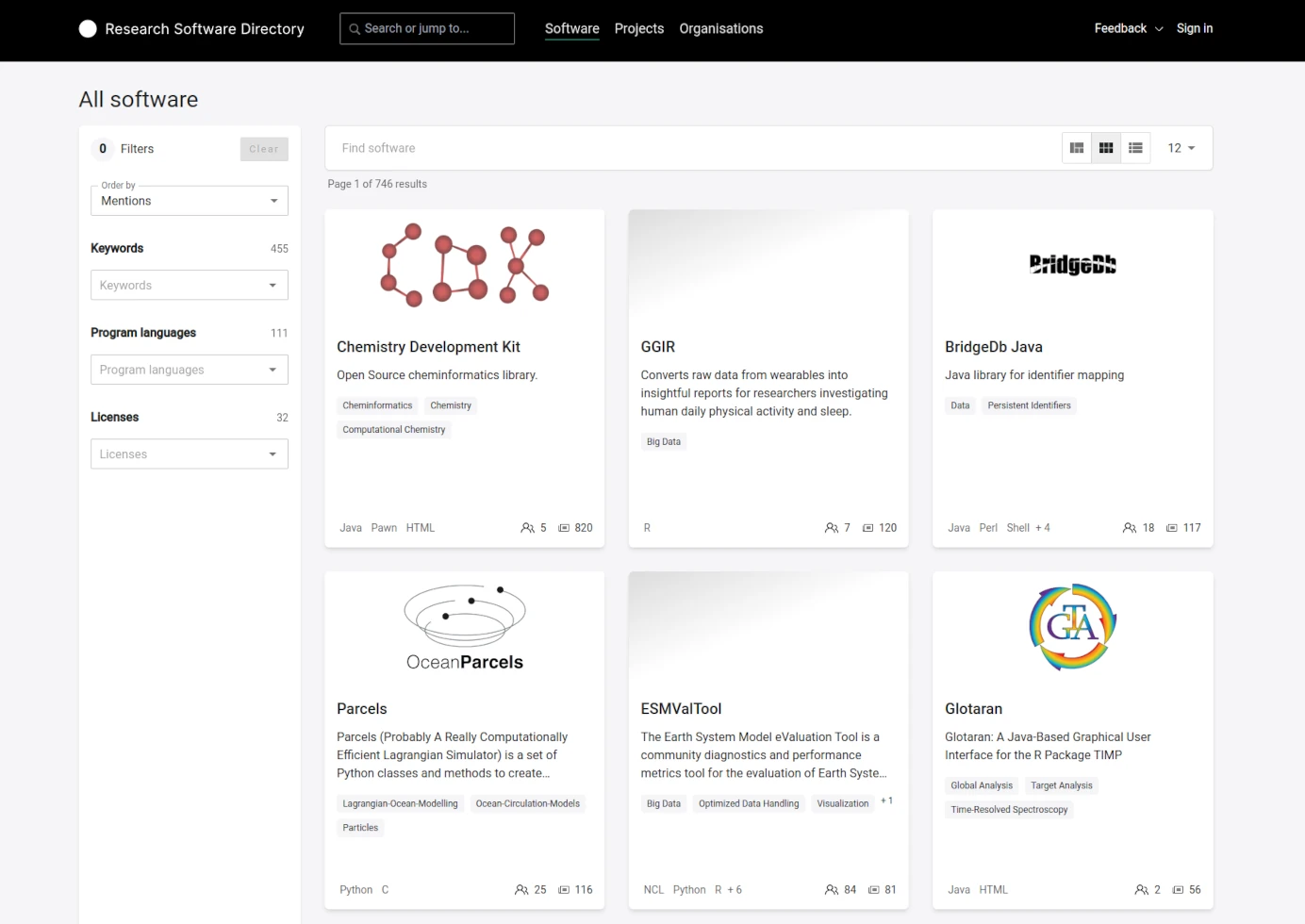
Task: Click the magnifier icon in top search
Action: pyautogui.click(x=355, y=29)
